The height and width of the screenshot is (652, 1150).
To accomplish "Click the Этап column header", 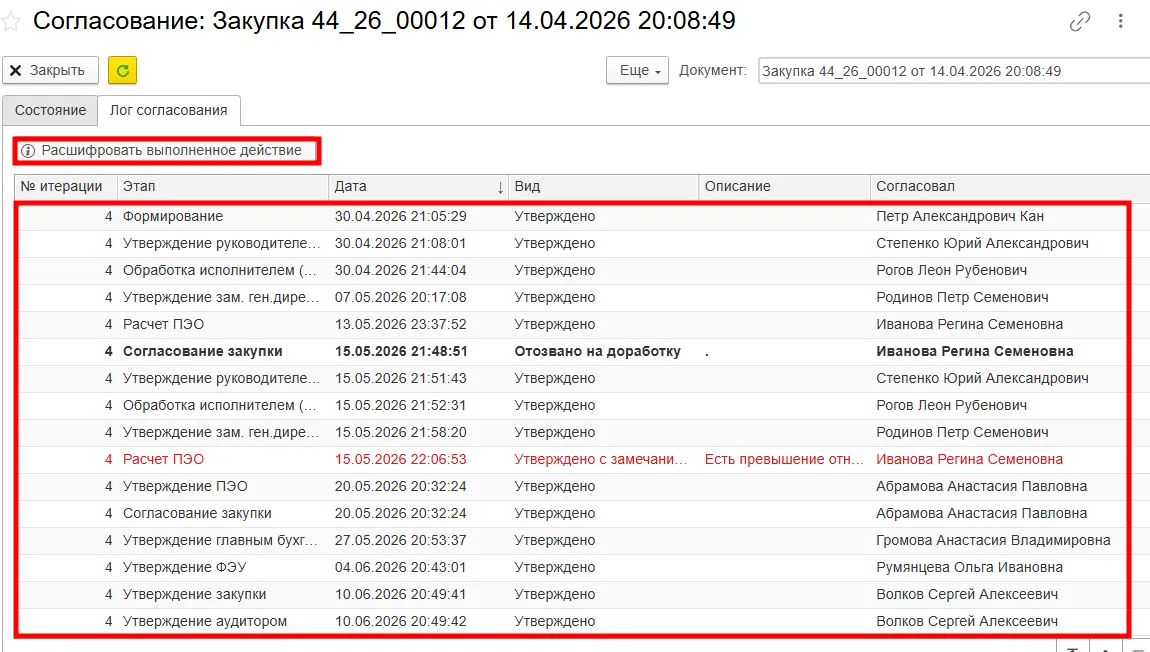I will click(x=223, y=186).
